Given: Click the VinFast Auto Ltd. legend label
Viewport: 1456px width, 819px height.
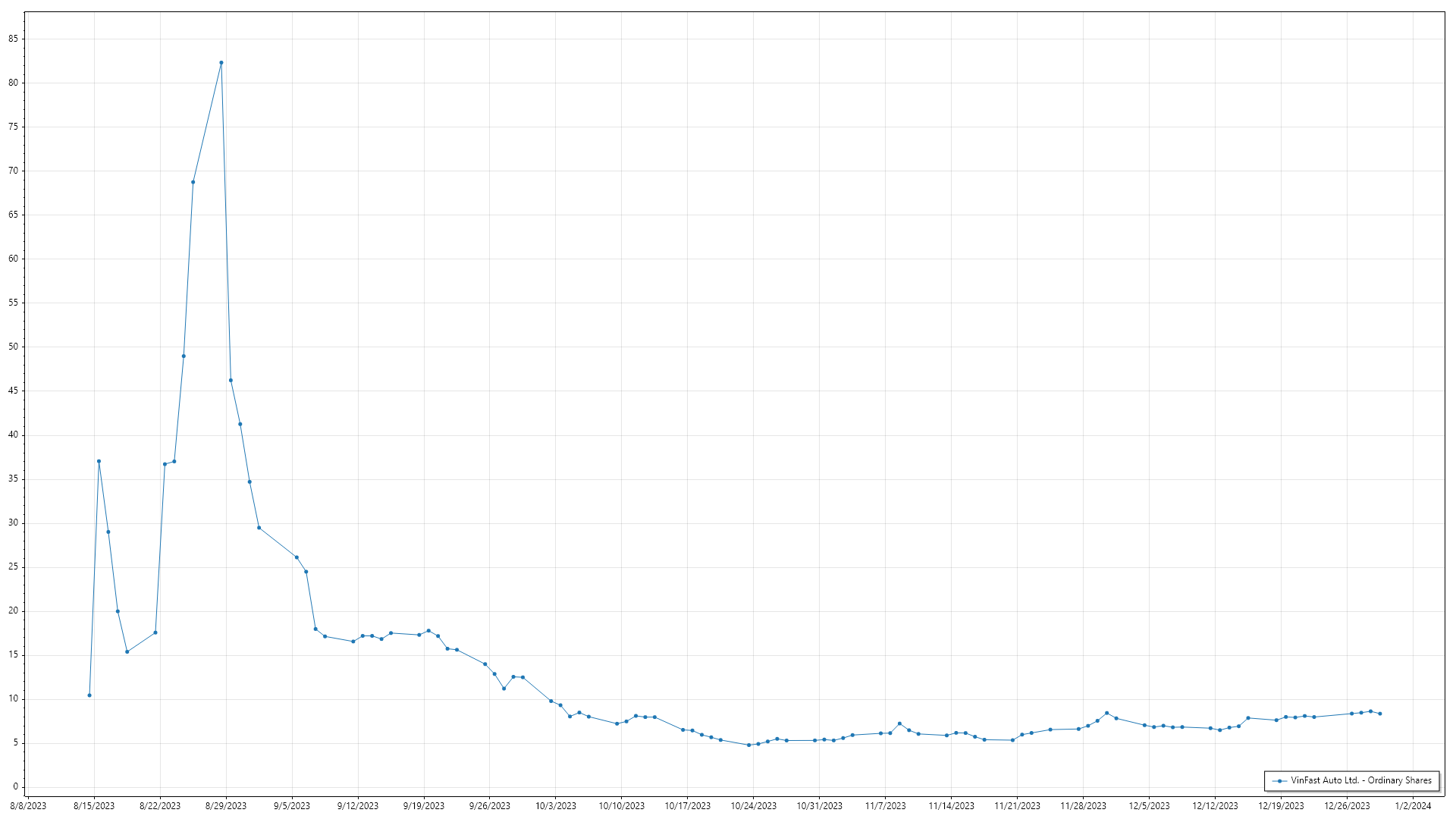Looking at the screenshot, I should coord(1361,780).
